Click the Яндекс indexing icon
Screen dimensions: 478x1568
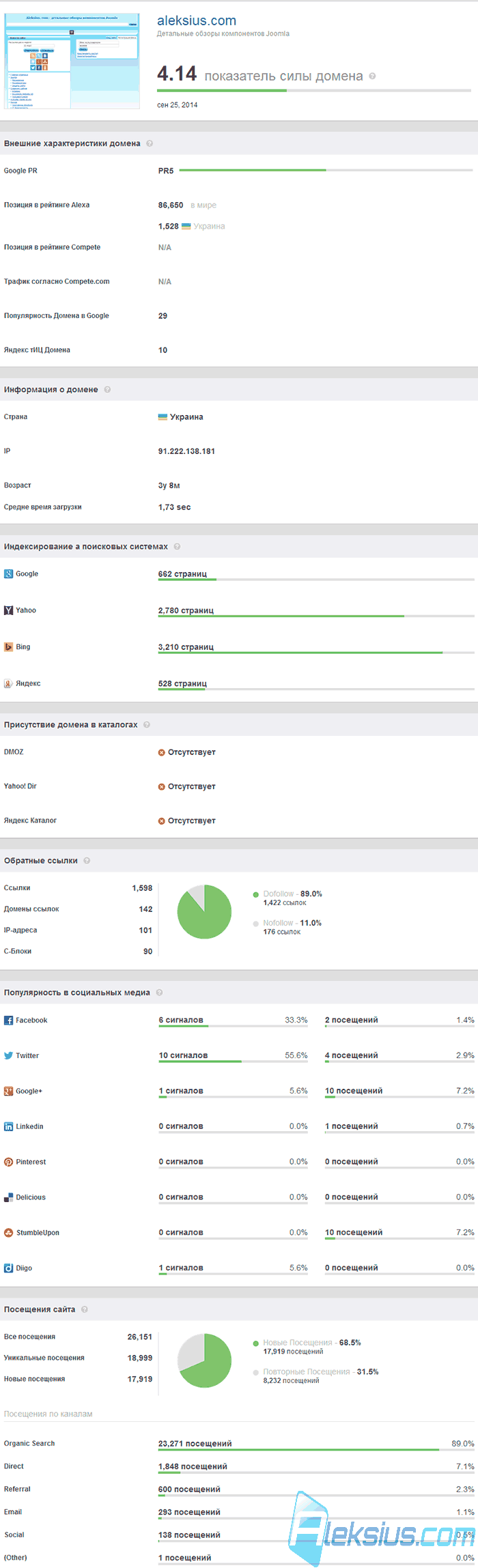tap(9, 683)
